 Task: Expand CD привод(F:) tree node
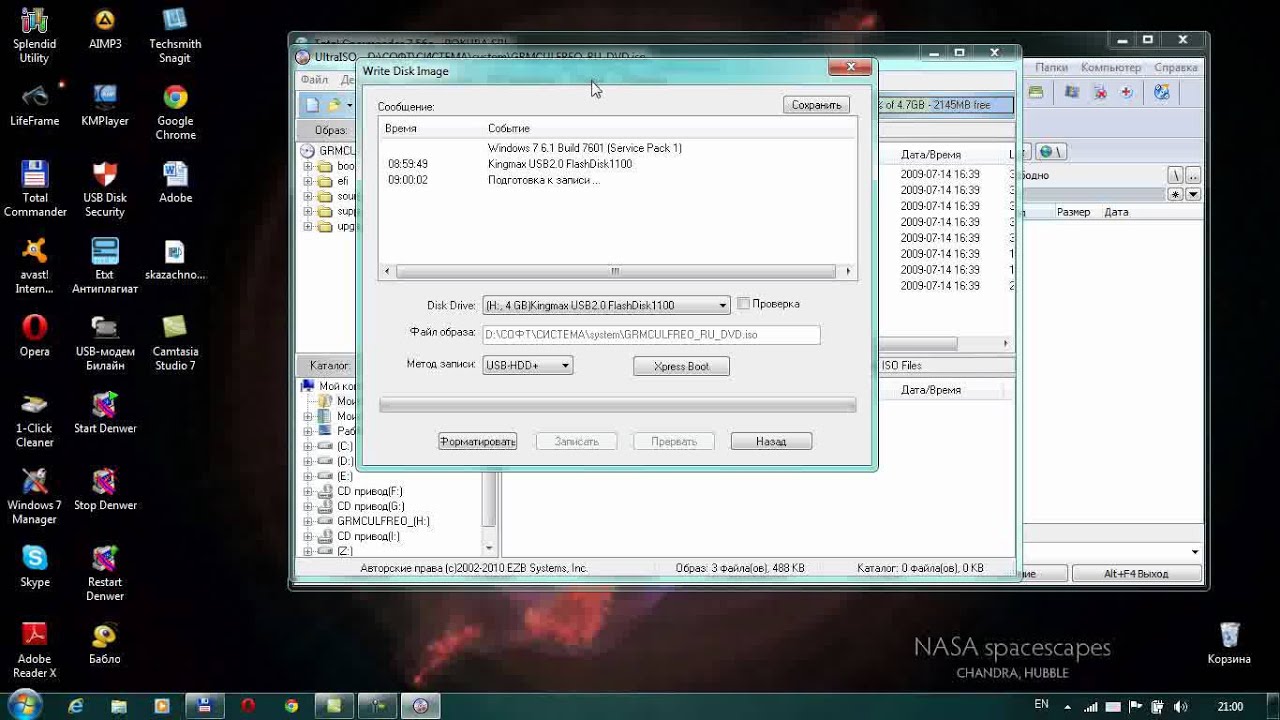pos(308,491)
